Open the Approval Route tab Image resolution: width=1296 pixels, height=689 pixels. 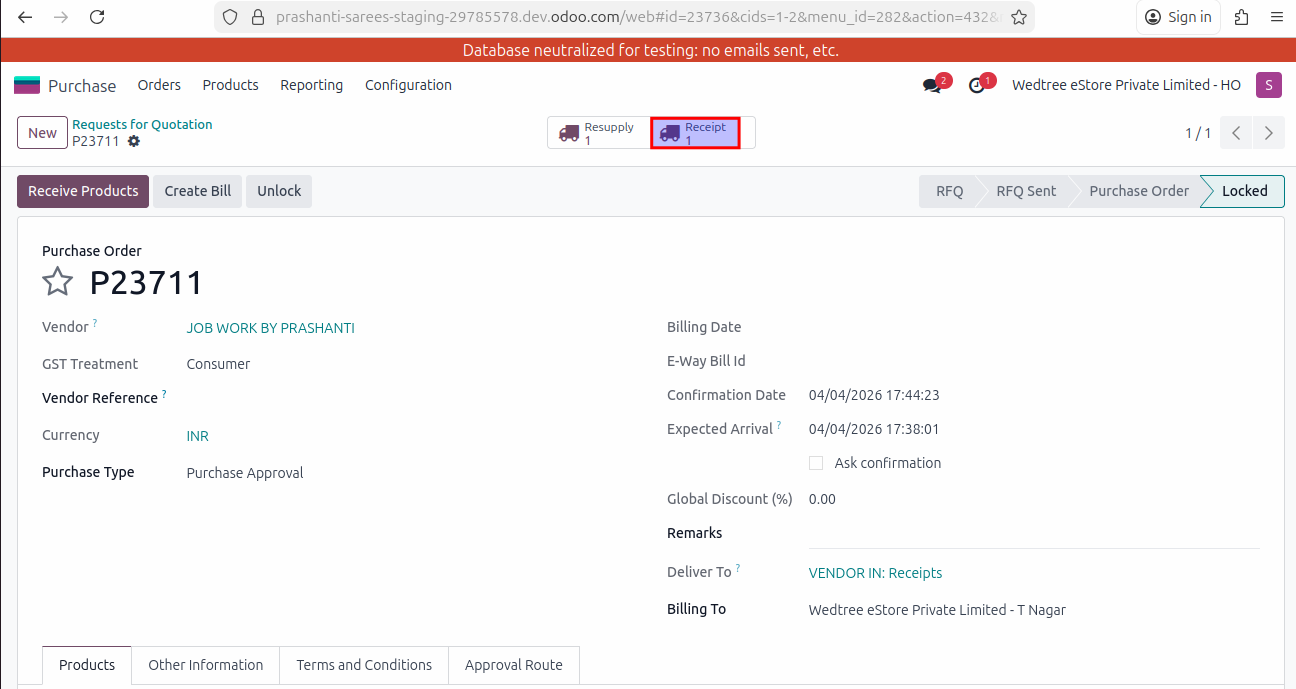coord(514,665)
